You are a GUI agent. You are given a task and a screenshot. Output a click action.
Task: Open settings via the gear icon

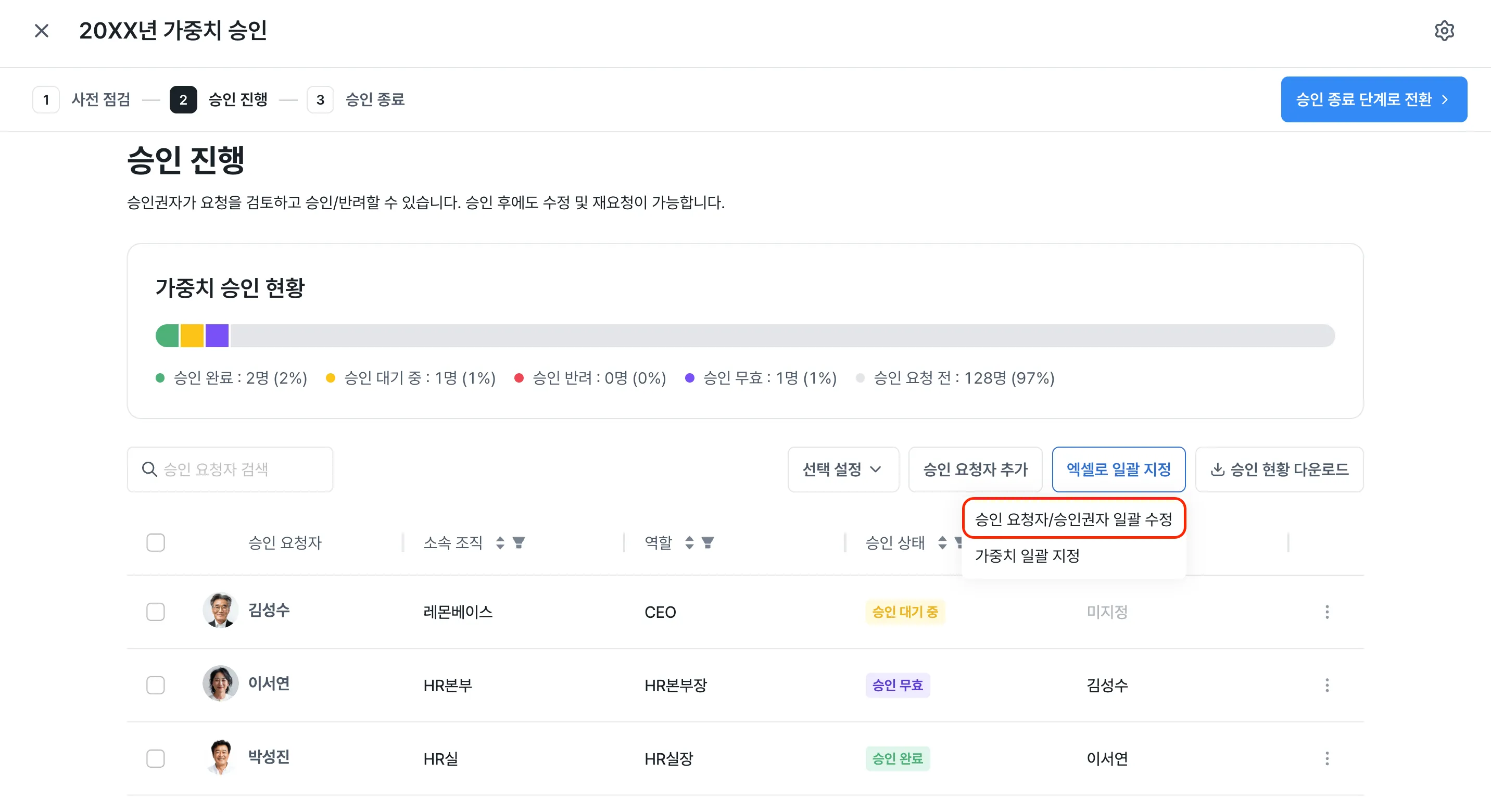(1444, 31)
